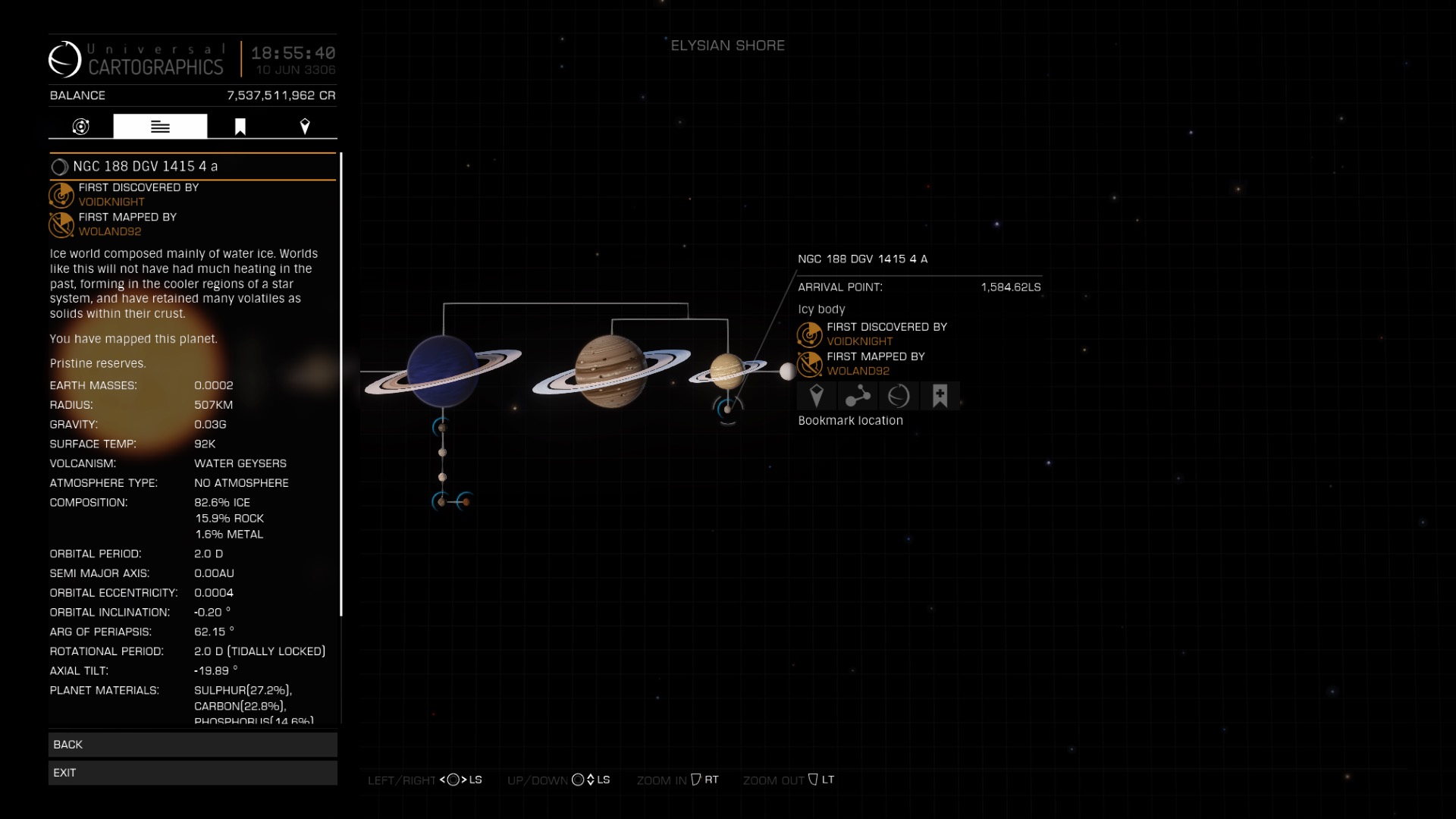Click VOIDKNIGHT name in left panel
This screenshot has height=819, width=1456.
point(111,202)
